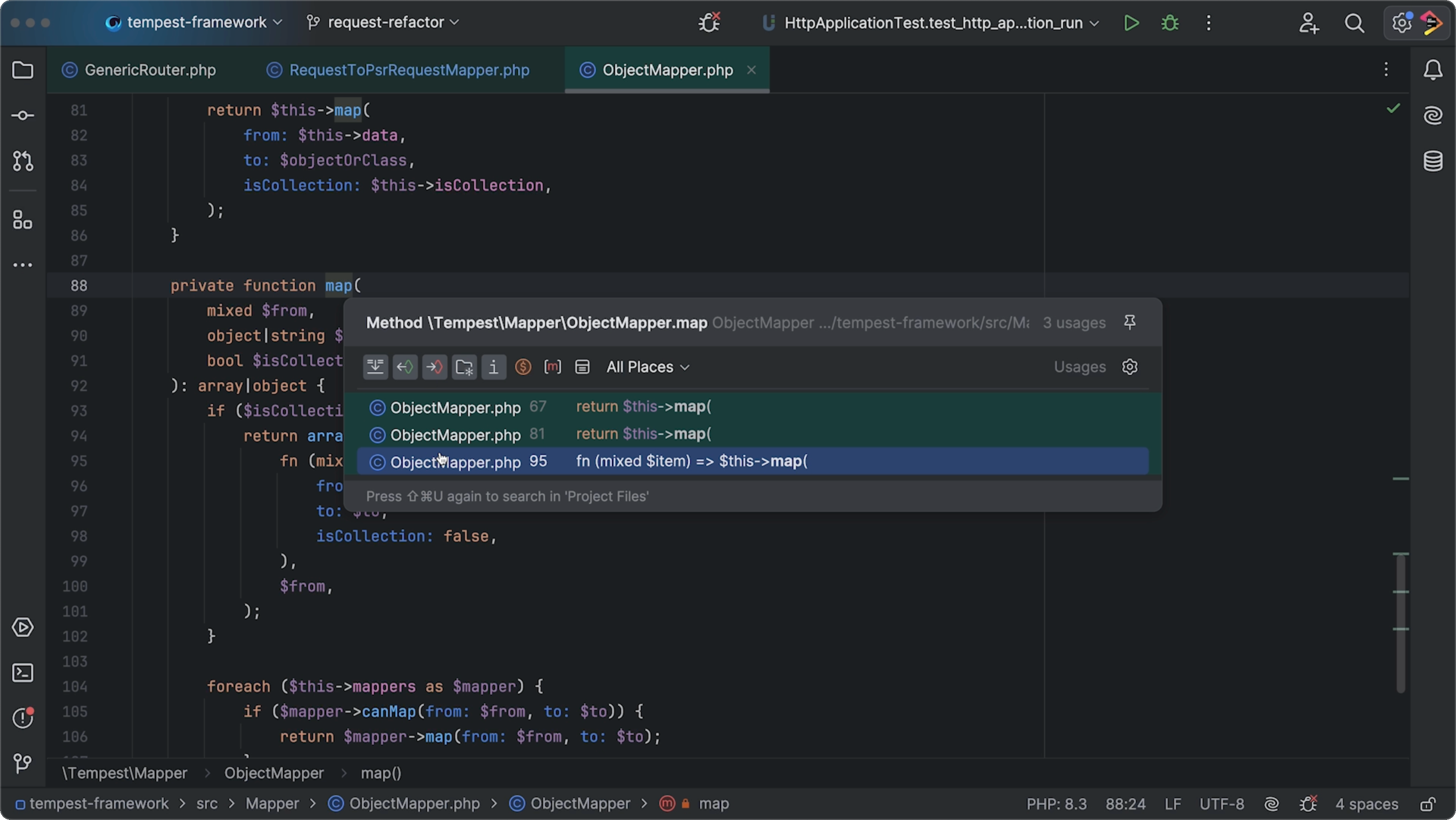Close the ObjectMapper.php tab

click(751, 70)
